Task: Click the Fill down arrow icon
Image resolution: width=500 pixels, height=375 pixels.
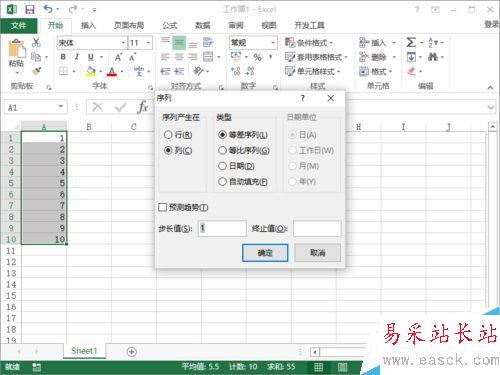Action: click(411, 57)
